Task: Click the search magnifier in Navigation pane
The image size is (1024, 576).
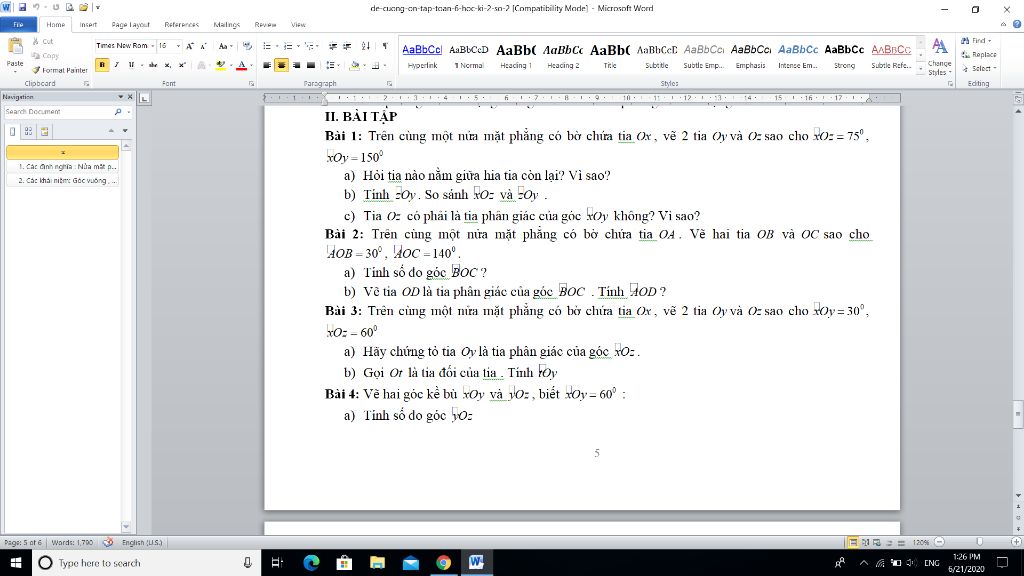Action: (118, 112)
